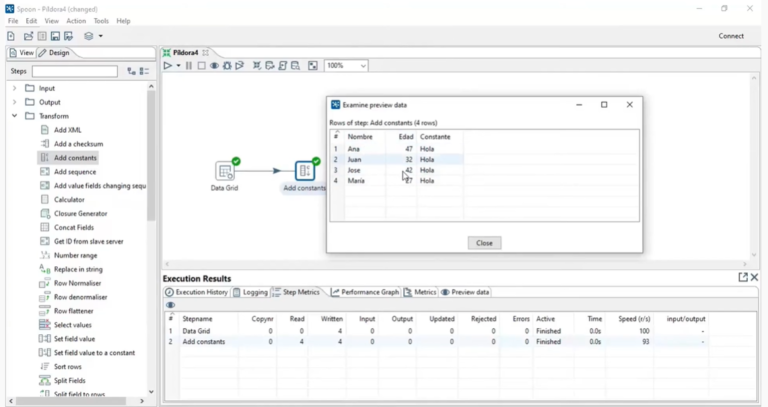768x407 pixels.
Task: Open the Action menu
Action: (x=76, y=21)
